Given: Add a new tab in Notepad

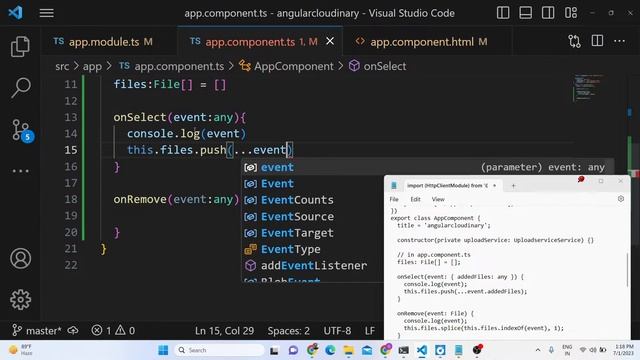Looking at the screenshot, I should [x=513, y=186].
